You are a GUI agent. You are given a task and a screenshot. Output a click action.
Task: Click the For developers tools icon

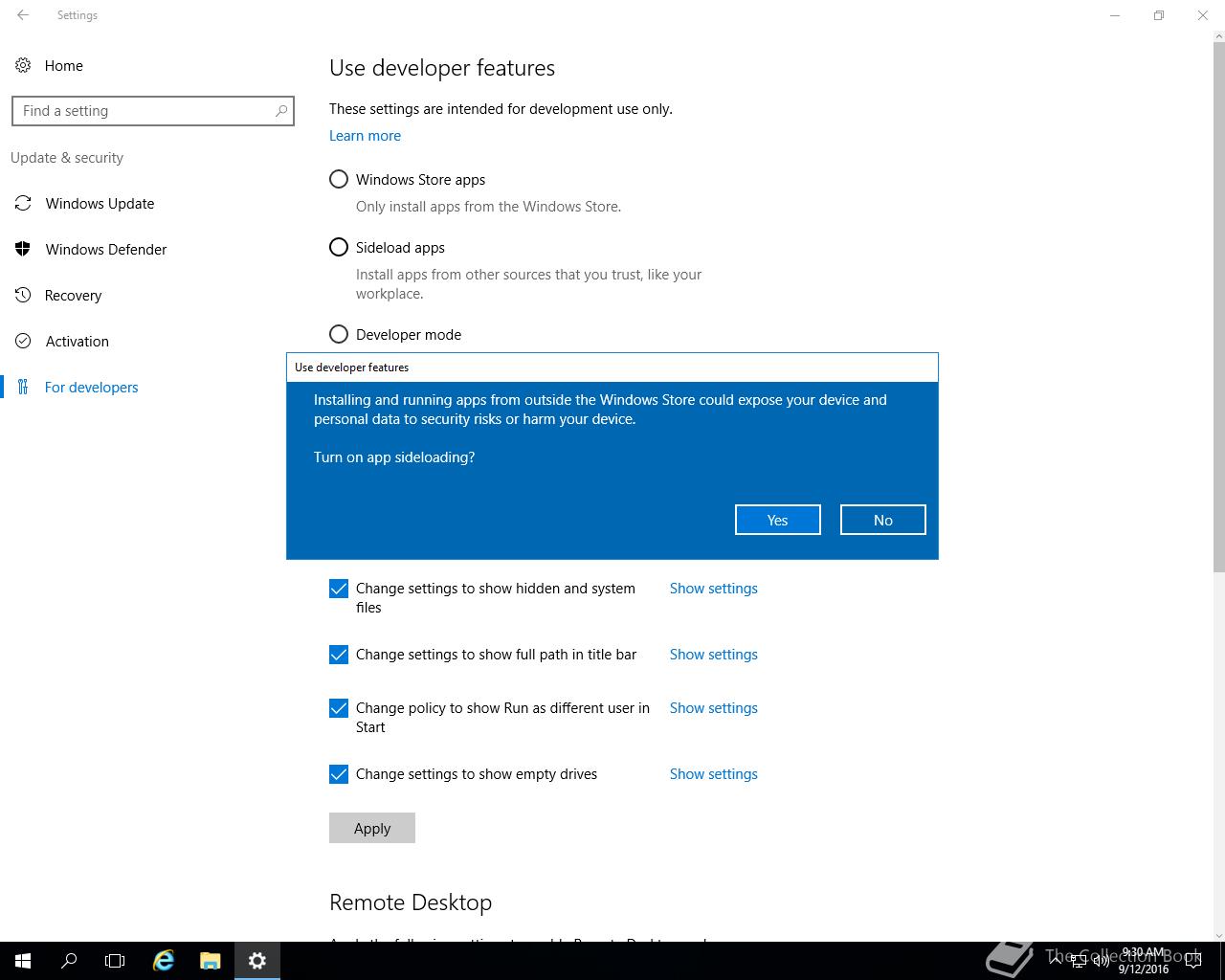23,388
